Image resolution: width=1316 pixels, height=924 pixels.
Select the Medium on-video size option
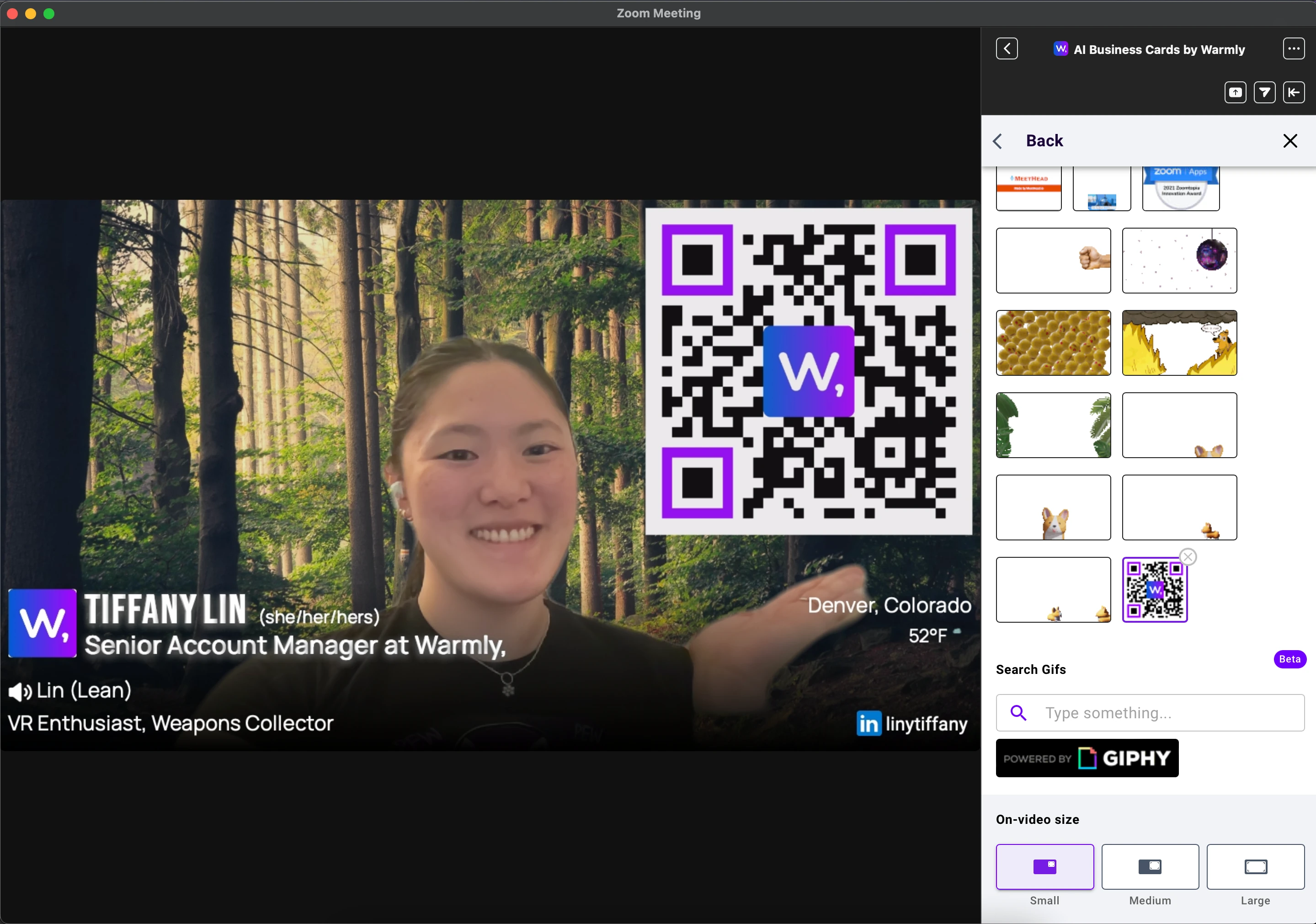coord(1150,866)
